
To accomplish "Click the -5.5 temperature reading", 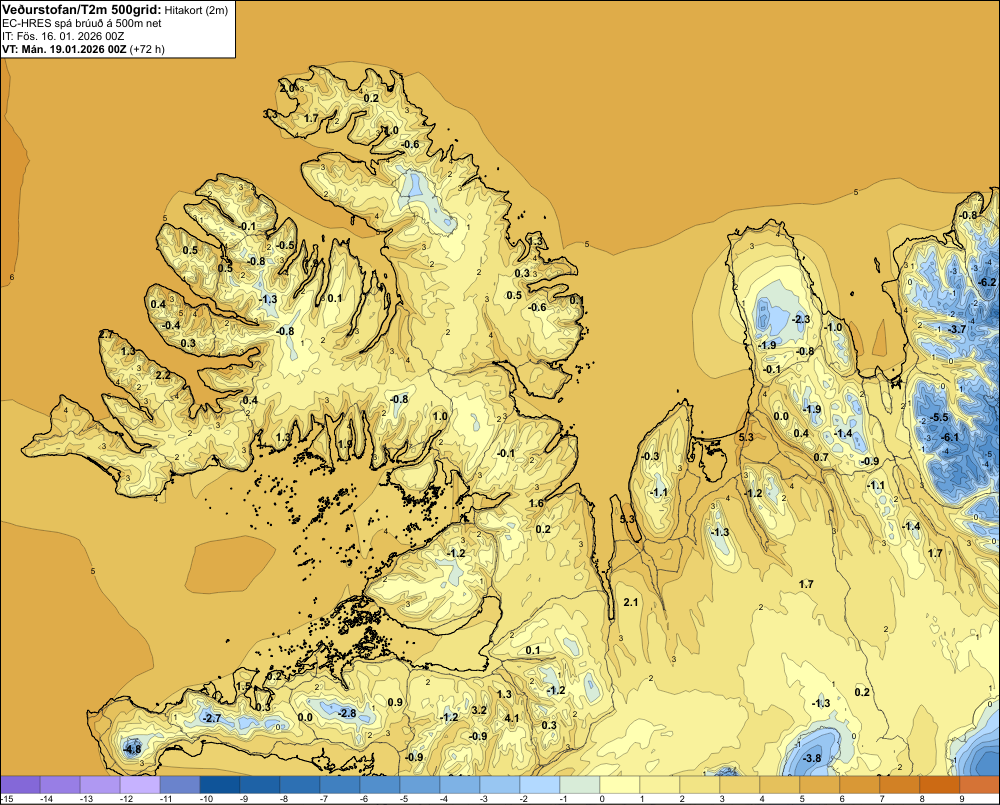I will [938, 417].
